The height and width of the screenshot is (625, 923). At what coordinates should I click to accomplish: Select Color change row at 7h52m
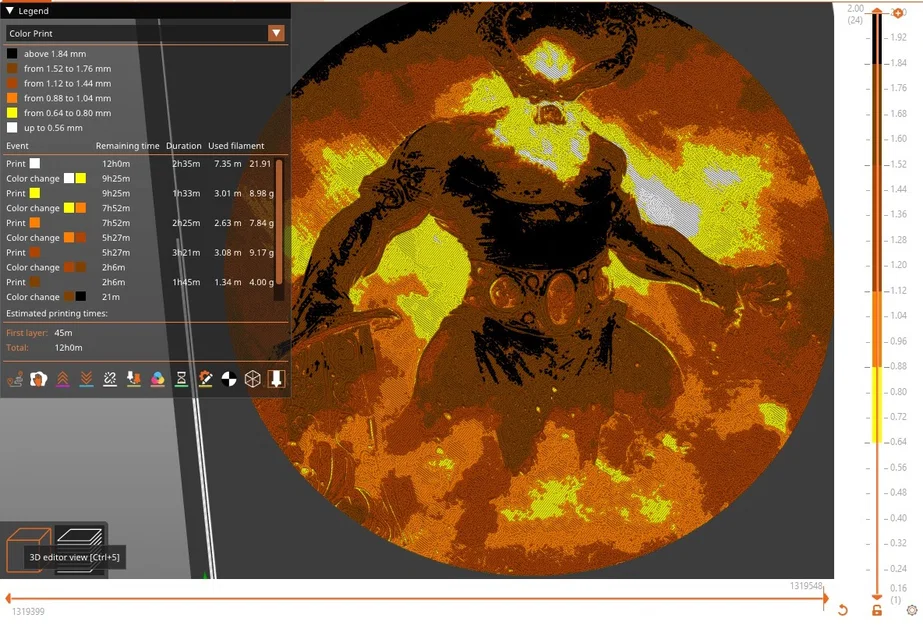click(x=140, y=208)
